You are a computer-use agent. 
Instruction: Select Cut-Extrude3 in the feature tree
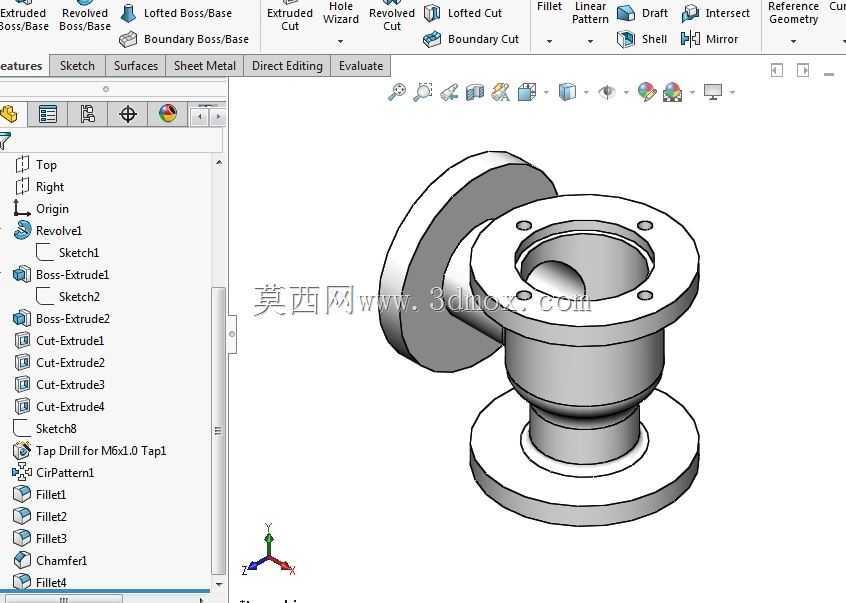pos(70,385)
